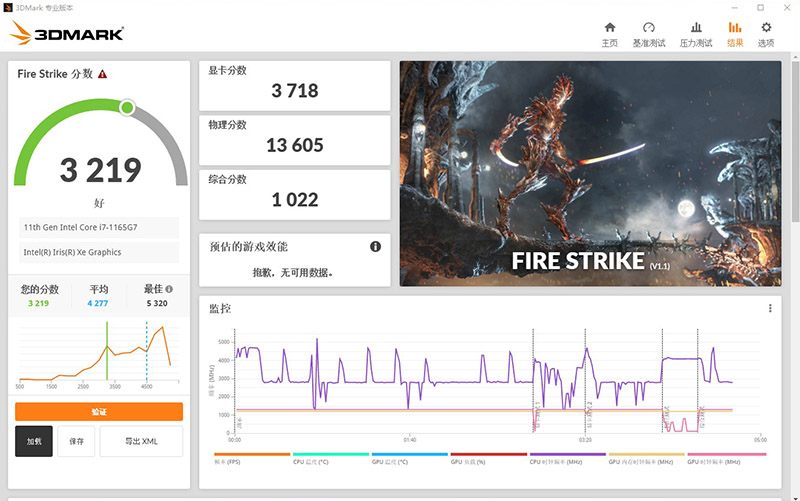Viewport: 800px width, 501px height.
Task: Toggle the 帧率 (FPS) legend item
Action: (x=252, y=458)
